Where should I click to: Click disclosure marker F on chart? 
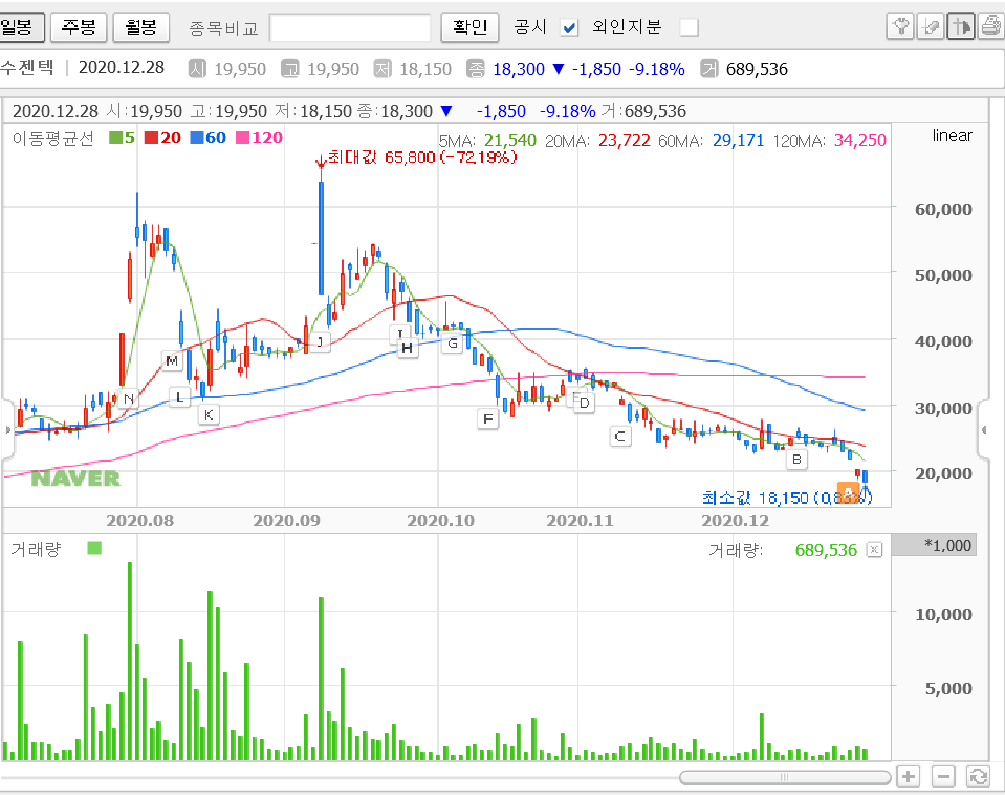(488, 419)
